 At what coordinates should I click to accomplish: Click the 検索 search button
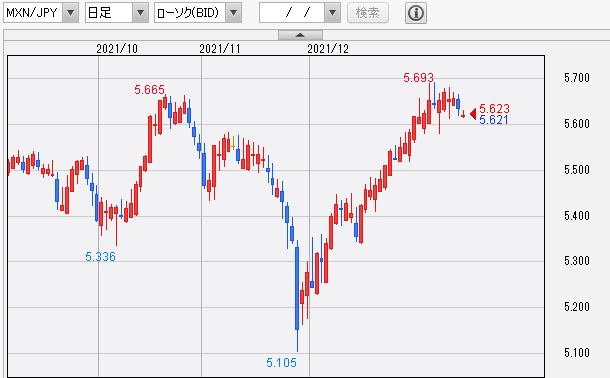point(368,13)
